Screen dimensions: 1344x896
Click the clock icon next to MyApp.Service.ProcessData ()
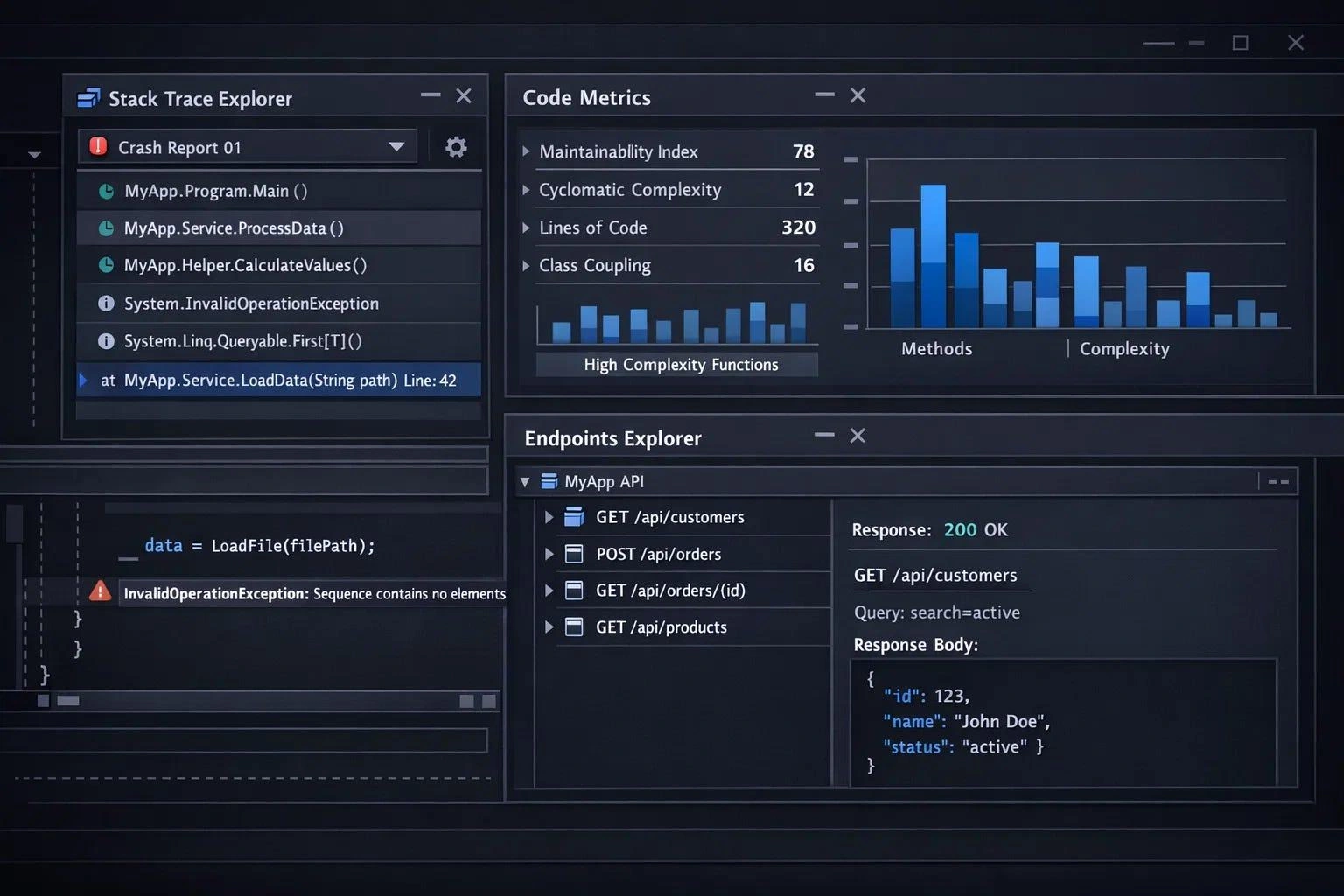click(x=106, y=228)
